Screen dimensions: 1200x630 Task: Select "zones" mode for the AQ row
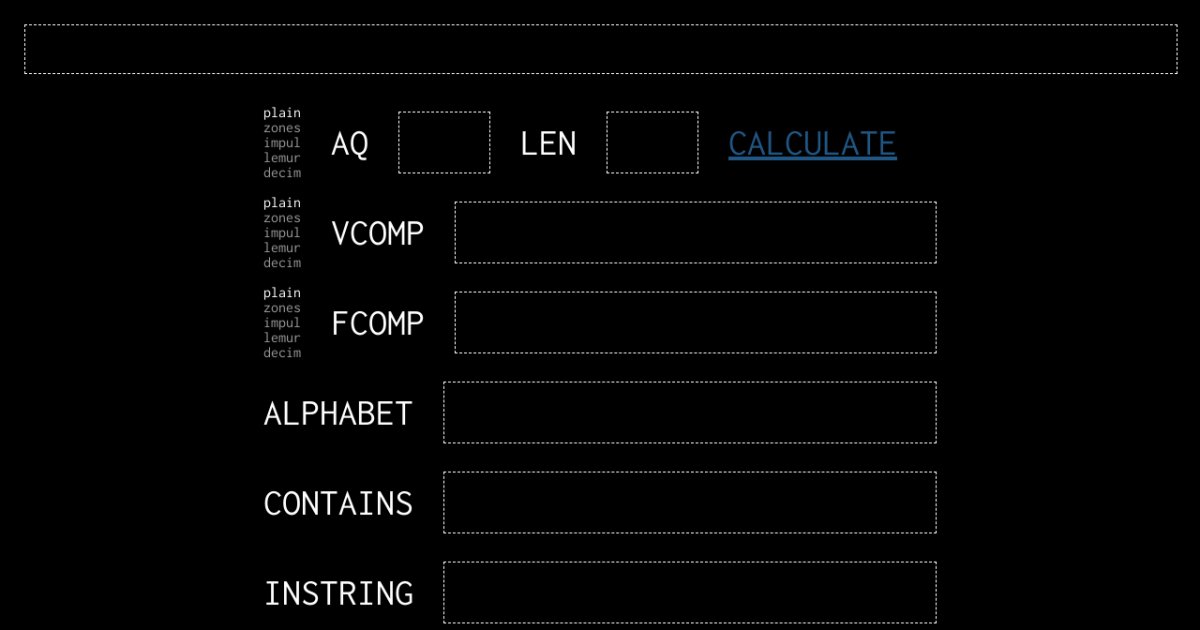(281, 128)
